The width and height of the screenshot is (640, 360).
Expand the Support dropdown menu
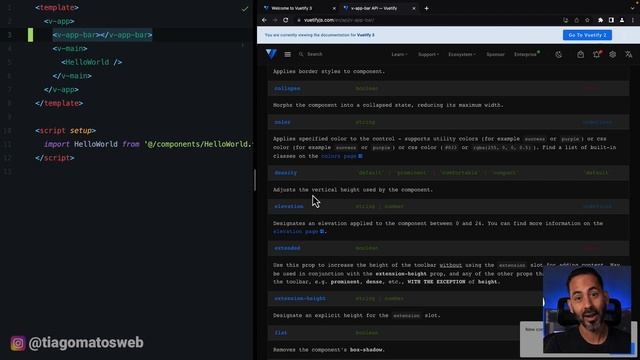pyautogui.click(x=428, y=54)
